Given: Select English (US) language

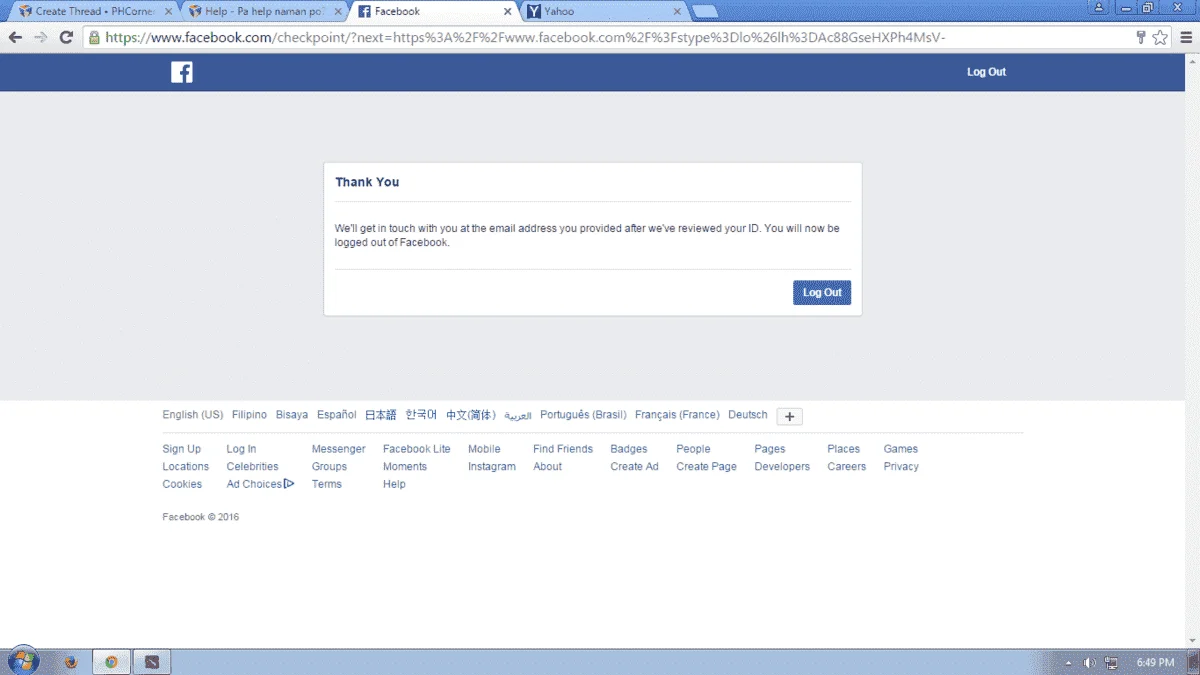Looking at the screenshot, I should point(193,415).
